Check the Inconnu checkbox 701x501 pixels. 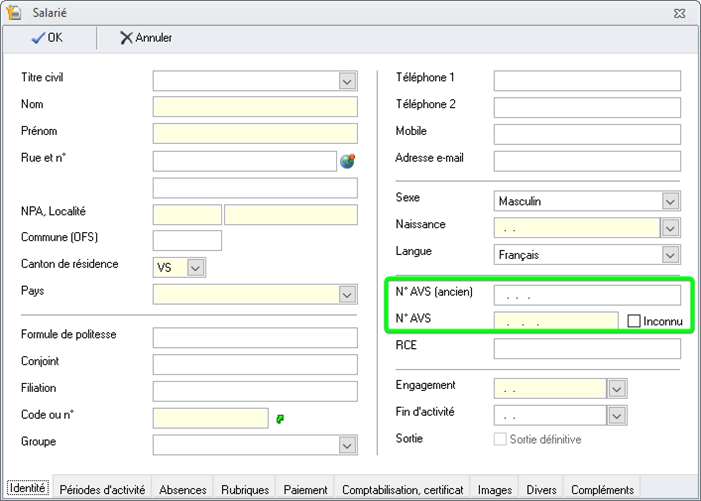[x=634, y=321]
